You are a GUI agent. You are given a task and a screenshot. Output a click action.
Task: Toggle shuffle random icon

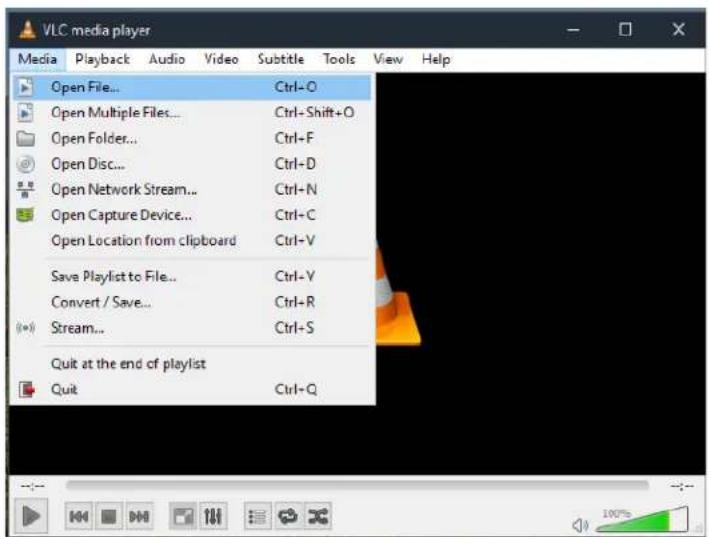click(x=318, y=516)
